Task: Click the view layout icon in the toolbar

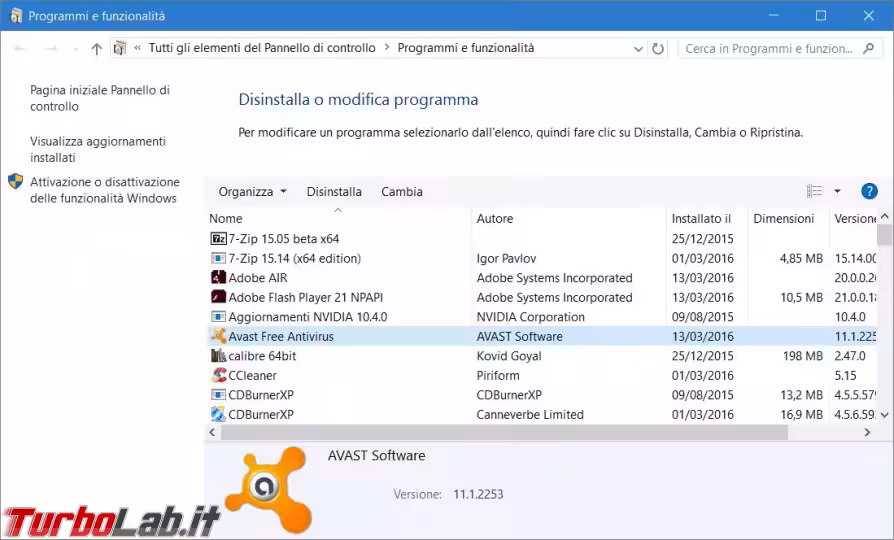Action: click(x=814, y=191)
